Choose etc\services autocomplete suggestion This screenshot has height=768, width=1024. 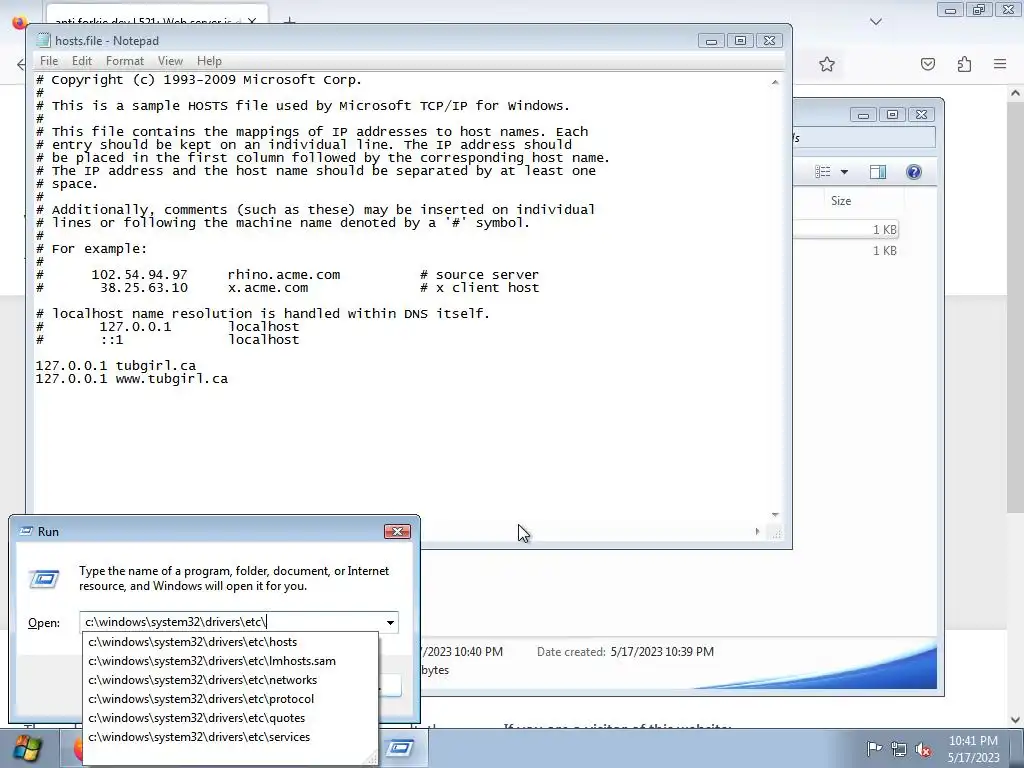(231, 737)
